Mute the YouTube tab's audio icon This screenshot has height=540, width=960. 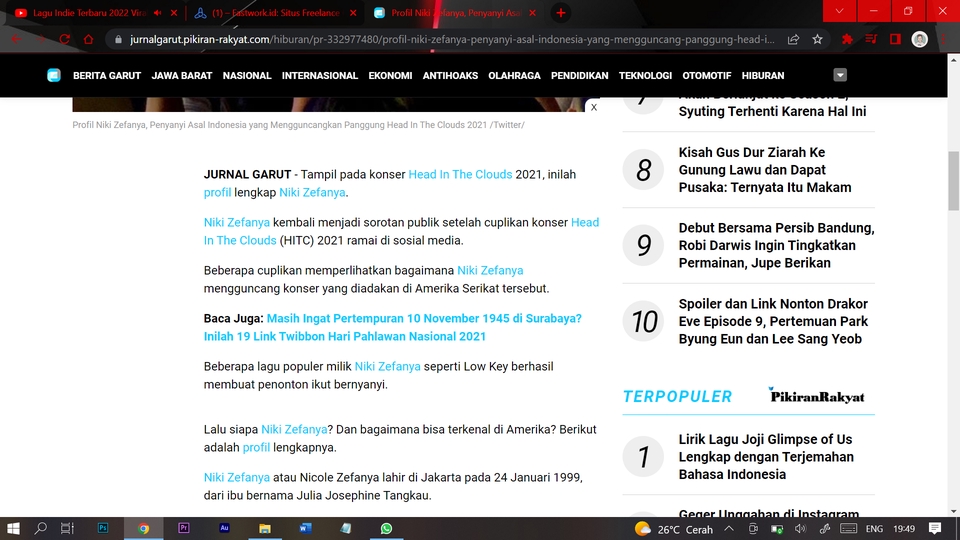[158, 13]
